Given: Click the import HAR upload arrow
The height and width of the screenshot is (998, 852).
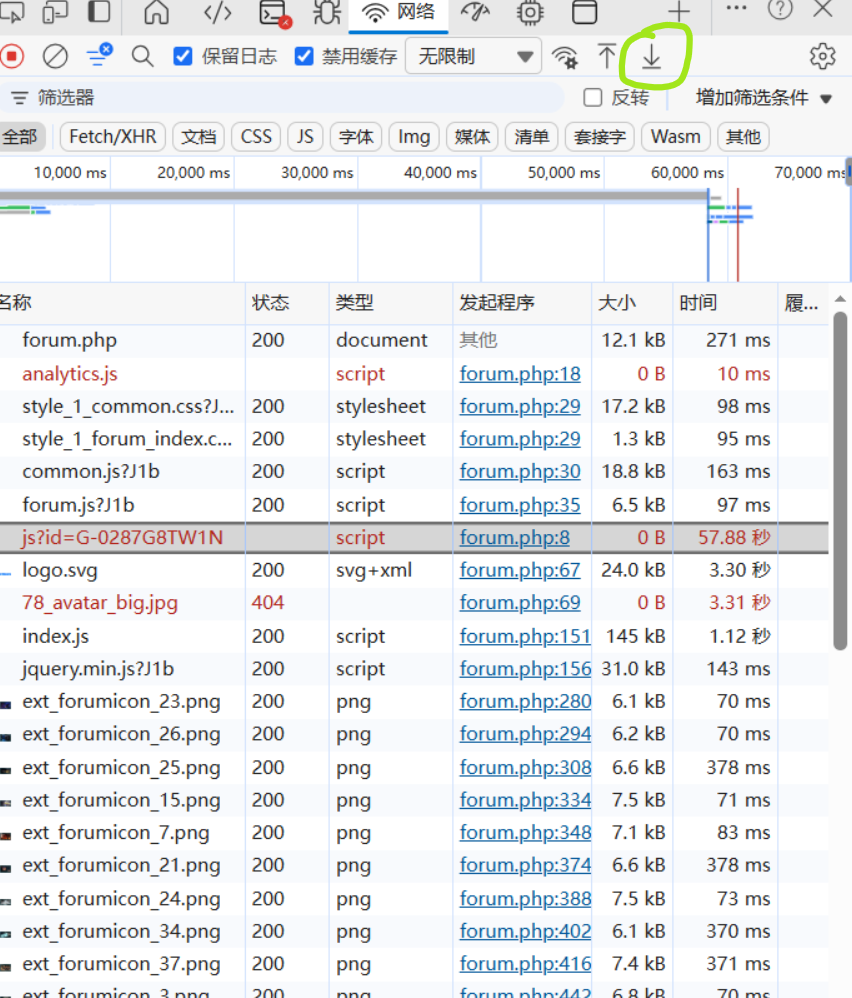Looking at the screenshot, I should click(x=607, y=56).
